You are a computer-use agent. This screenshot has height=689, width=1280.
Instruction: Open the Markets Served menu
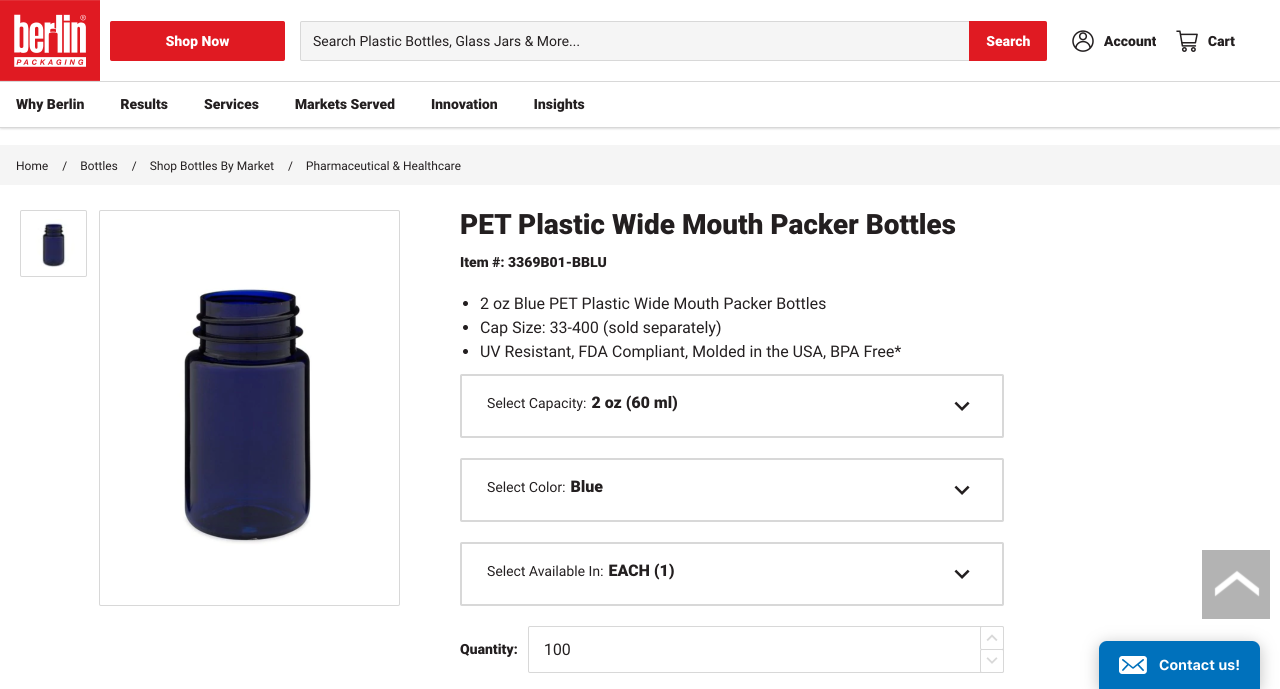coord(345,104)
